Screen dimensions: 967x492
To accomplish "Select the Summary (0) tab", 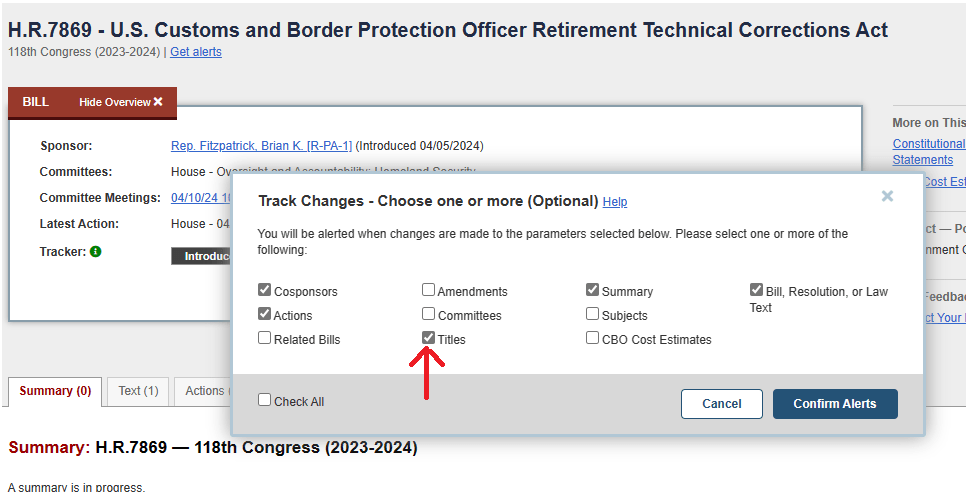I will 55,391.
